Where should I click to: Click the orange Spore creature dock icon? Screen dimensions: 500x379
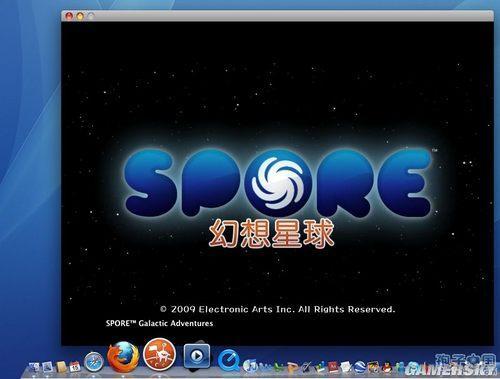point(159,355)
